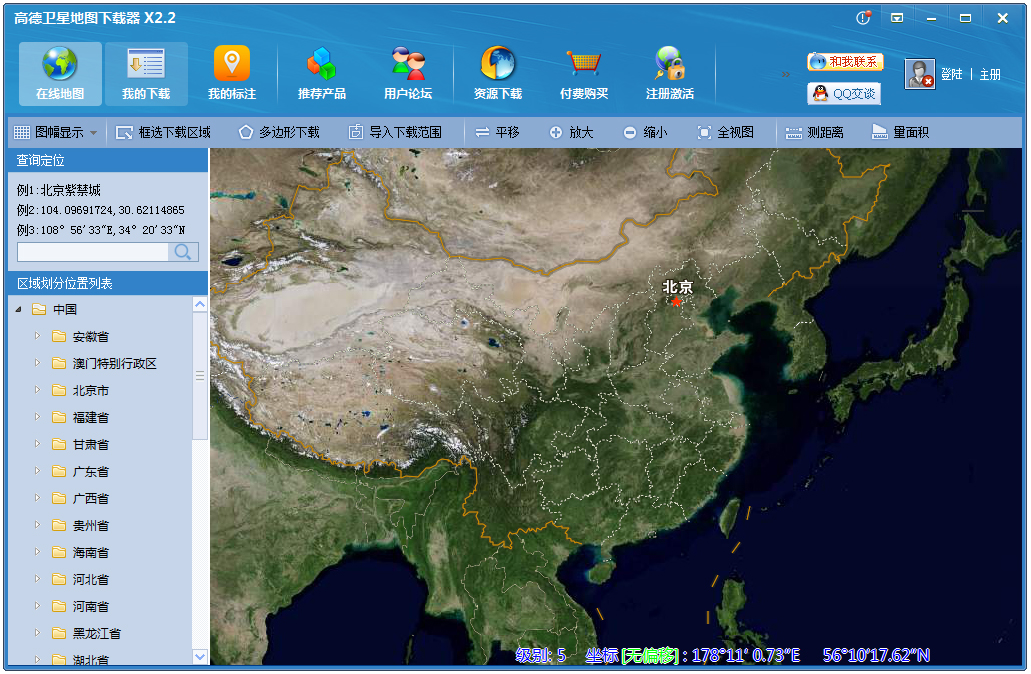Collapse the 中国 tree node
1031x674 pixels.
[x=18, y=310]
